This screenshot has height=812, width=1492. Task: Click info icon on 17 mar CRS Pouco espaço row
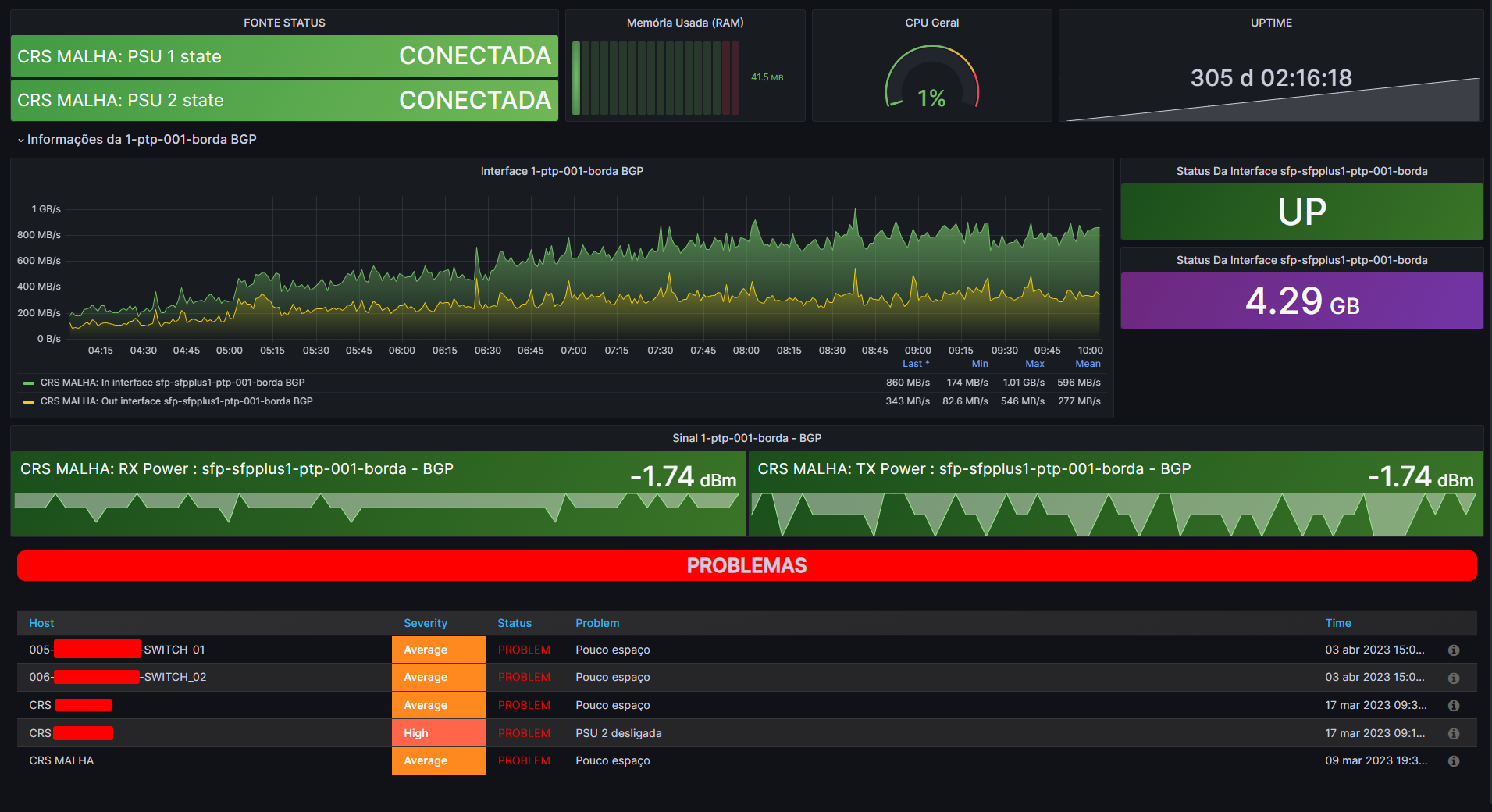tap(1453, 705)
